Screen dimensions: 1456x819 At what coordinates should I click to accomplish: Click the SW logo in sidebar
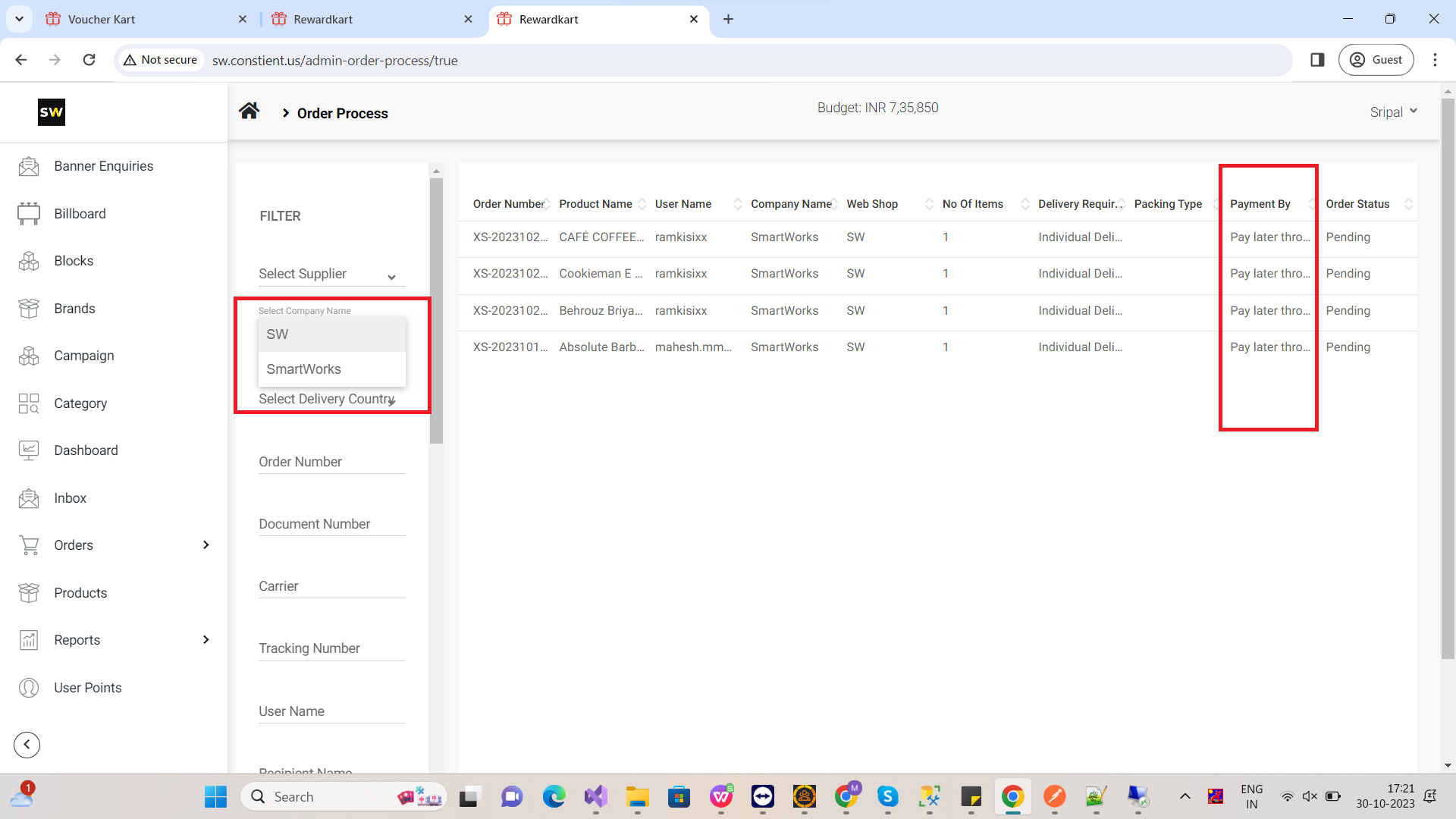tap(52, 112)
